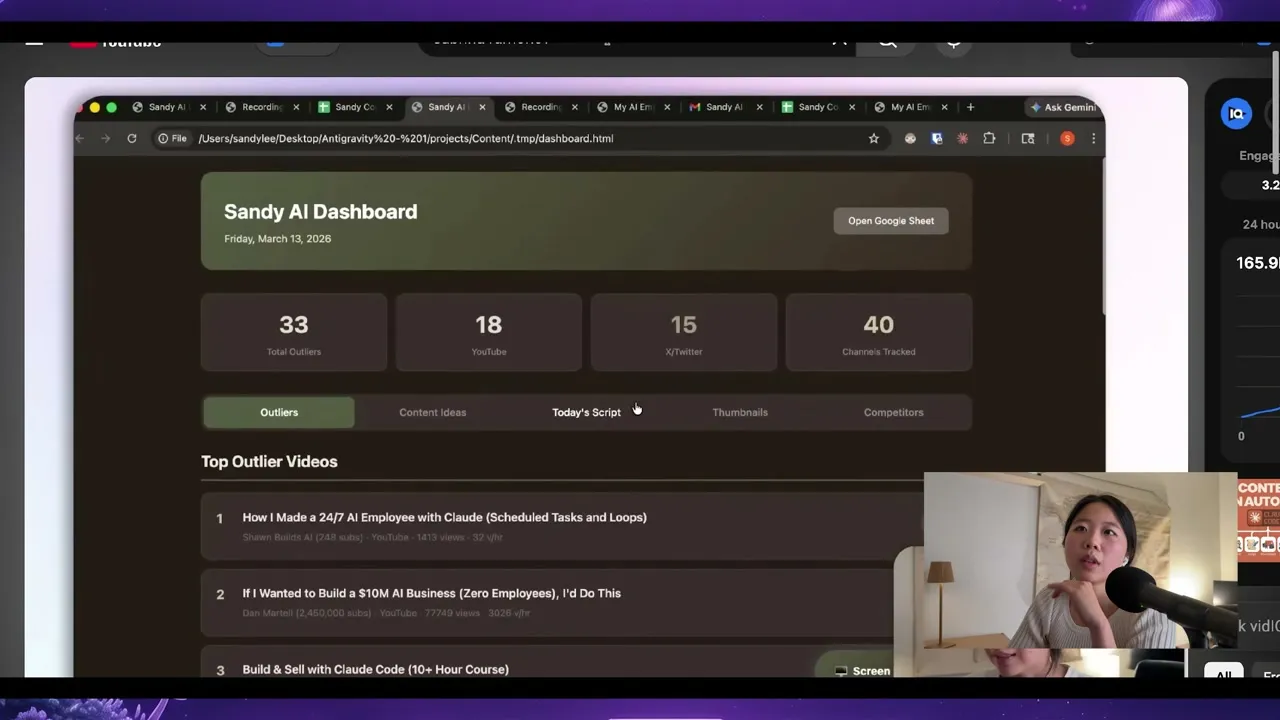Open the Chrome profile avatar

click(1067, 138)
